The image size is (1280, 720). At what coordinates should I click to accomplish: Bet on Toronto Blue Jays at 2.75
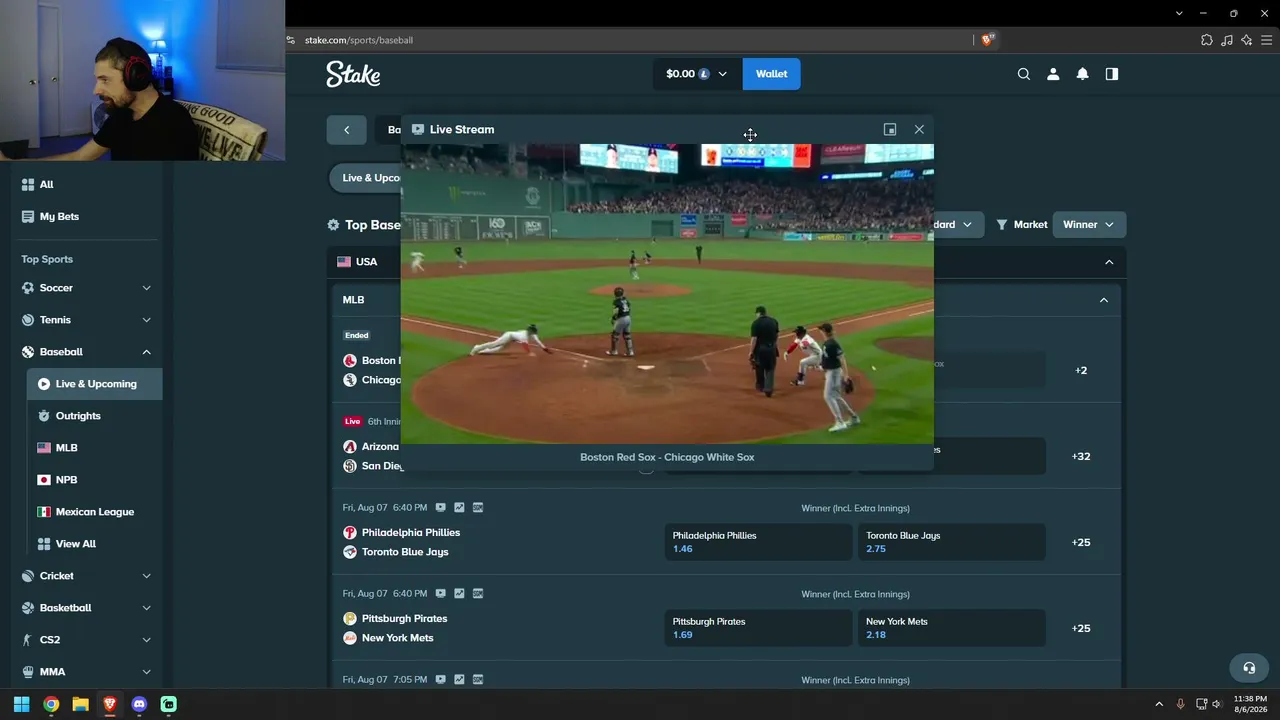tap(952, 542)
